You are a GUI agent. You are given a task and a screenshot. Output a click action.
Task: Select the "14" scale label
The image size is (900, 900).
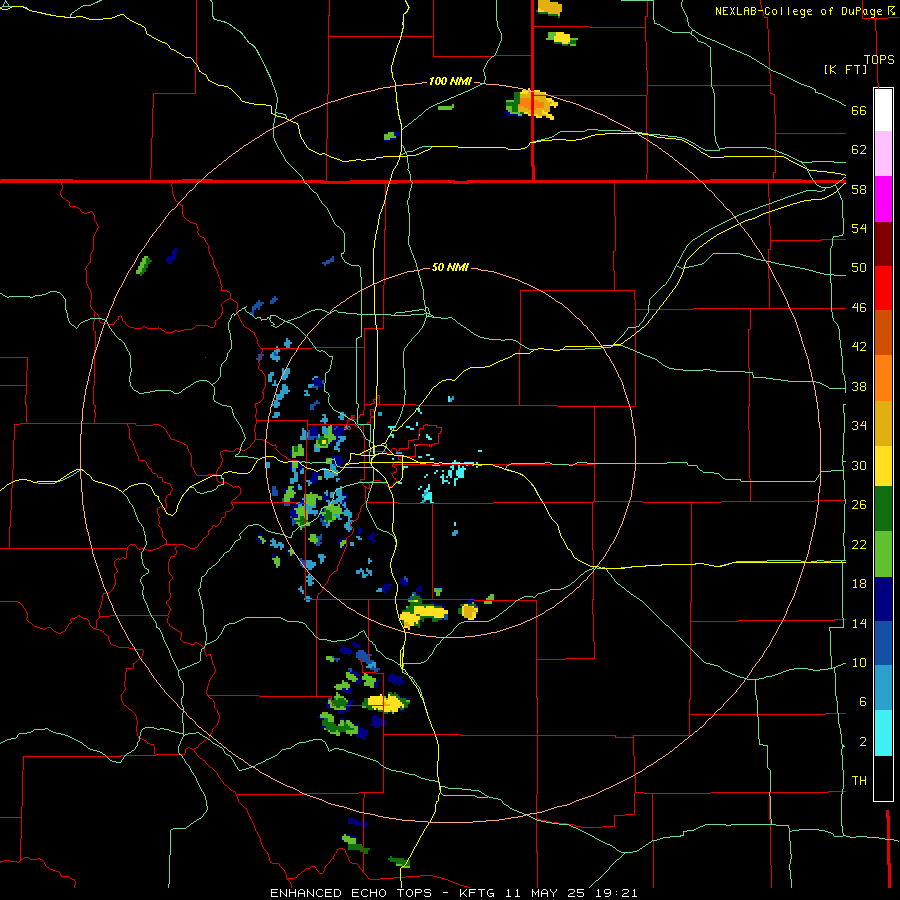859,623
